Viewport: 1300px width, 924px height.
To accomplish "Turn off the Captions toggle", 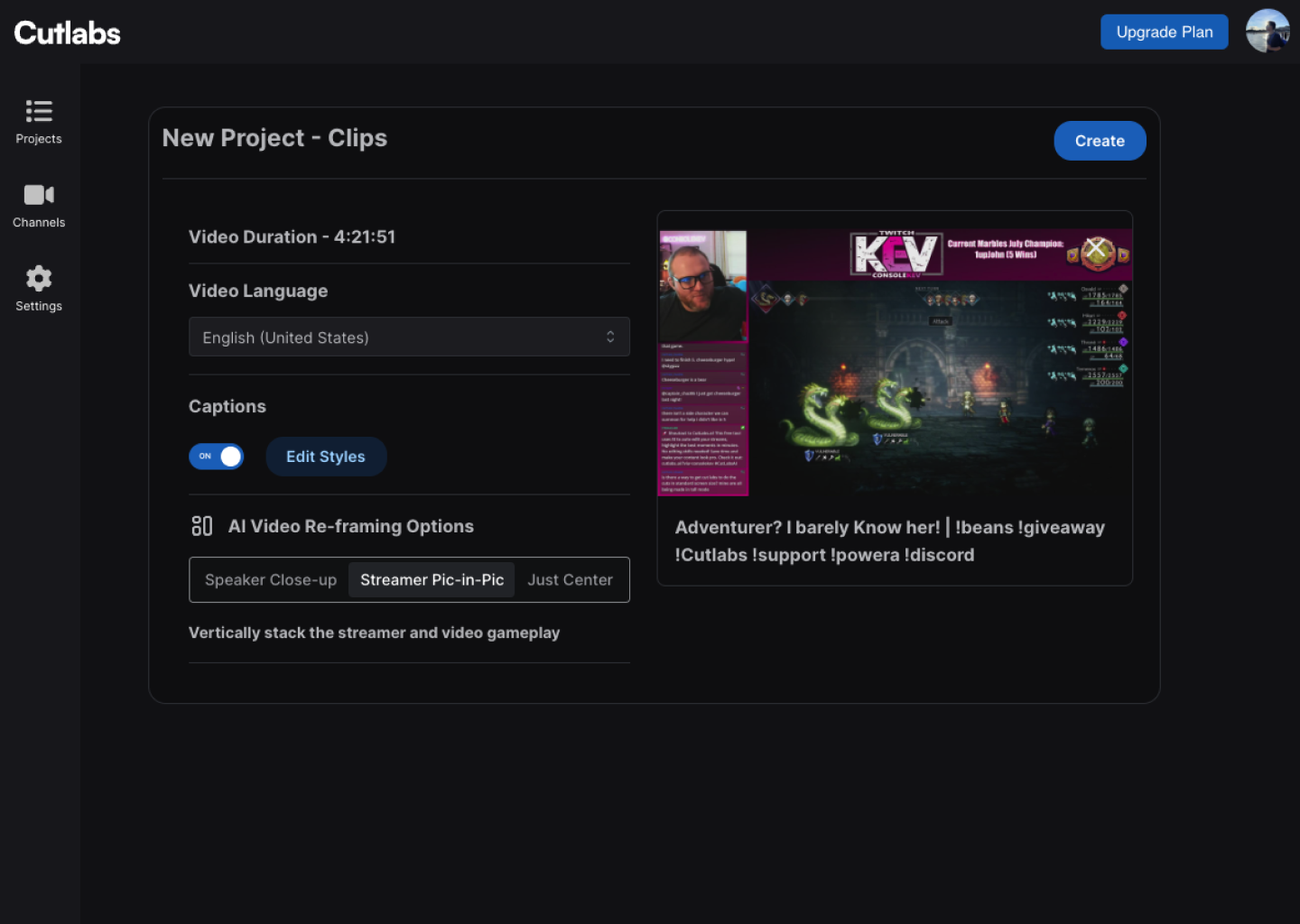I will pyautogui.click(x=217, y=457).
